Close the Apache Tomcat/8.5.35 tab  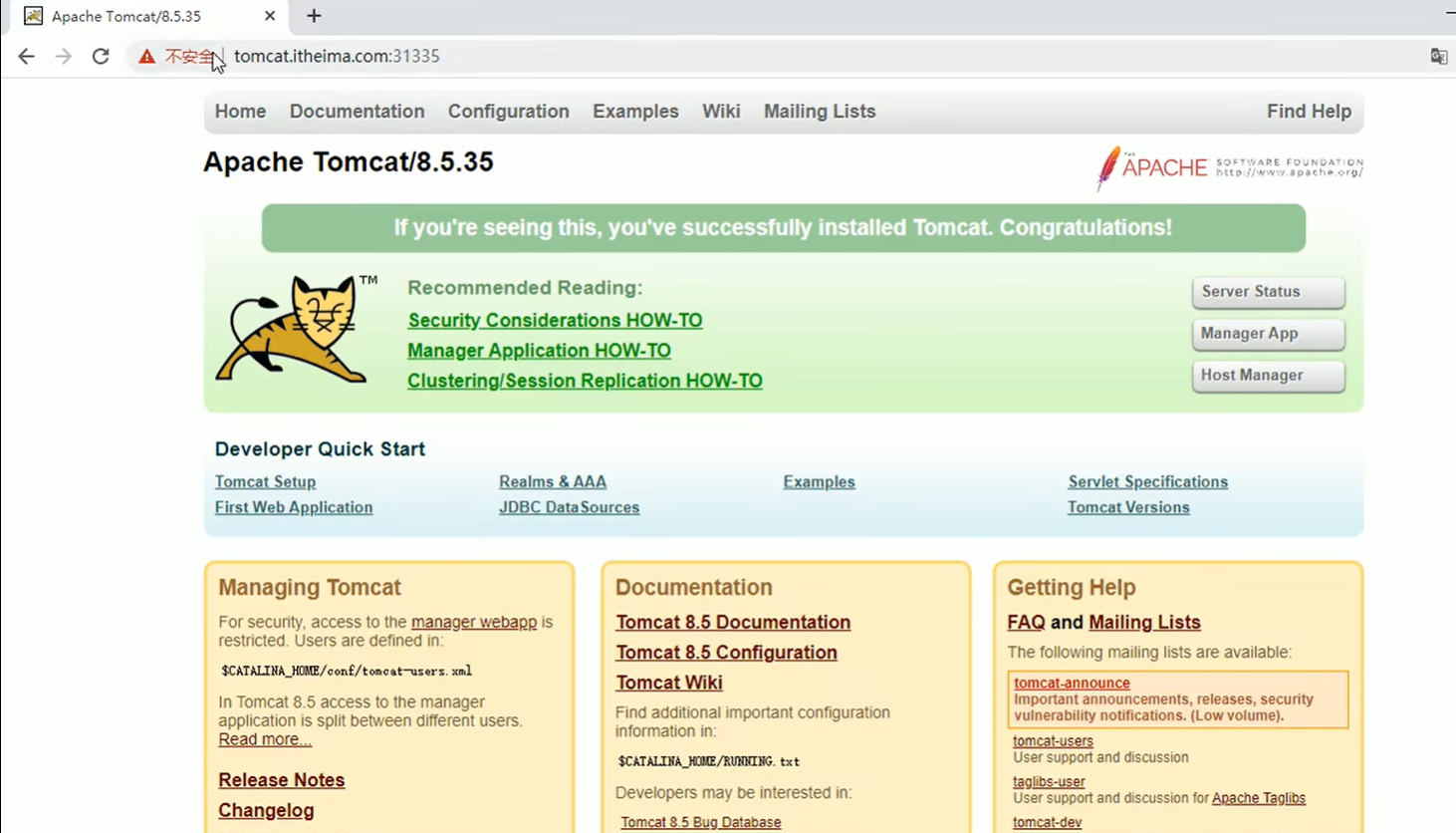click(270, 16)
